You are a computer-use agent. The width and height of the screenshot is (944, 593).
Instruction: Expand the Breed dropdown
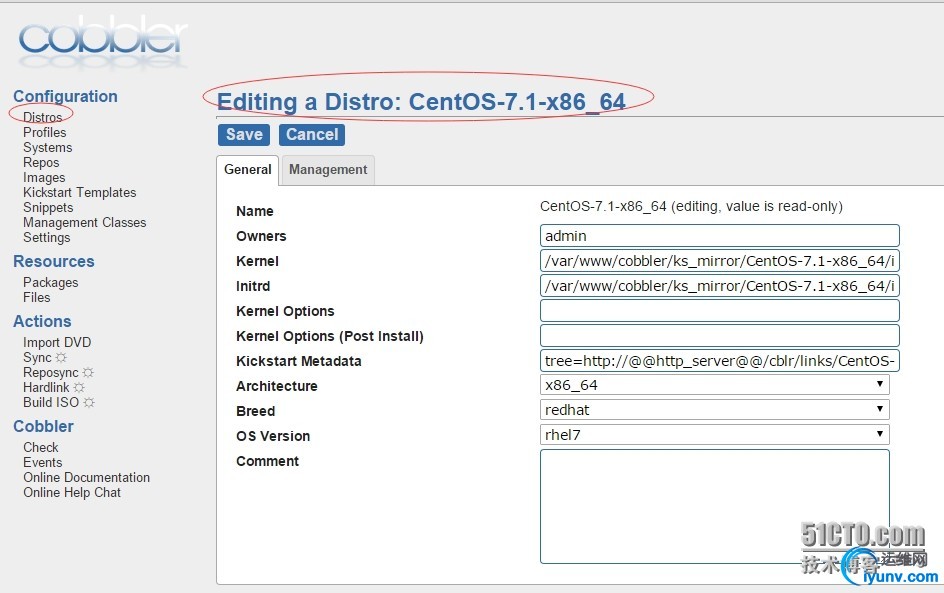(714, 410)
